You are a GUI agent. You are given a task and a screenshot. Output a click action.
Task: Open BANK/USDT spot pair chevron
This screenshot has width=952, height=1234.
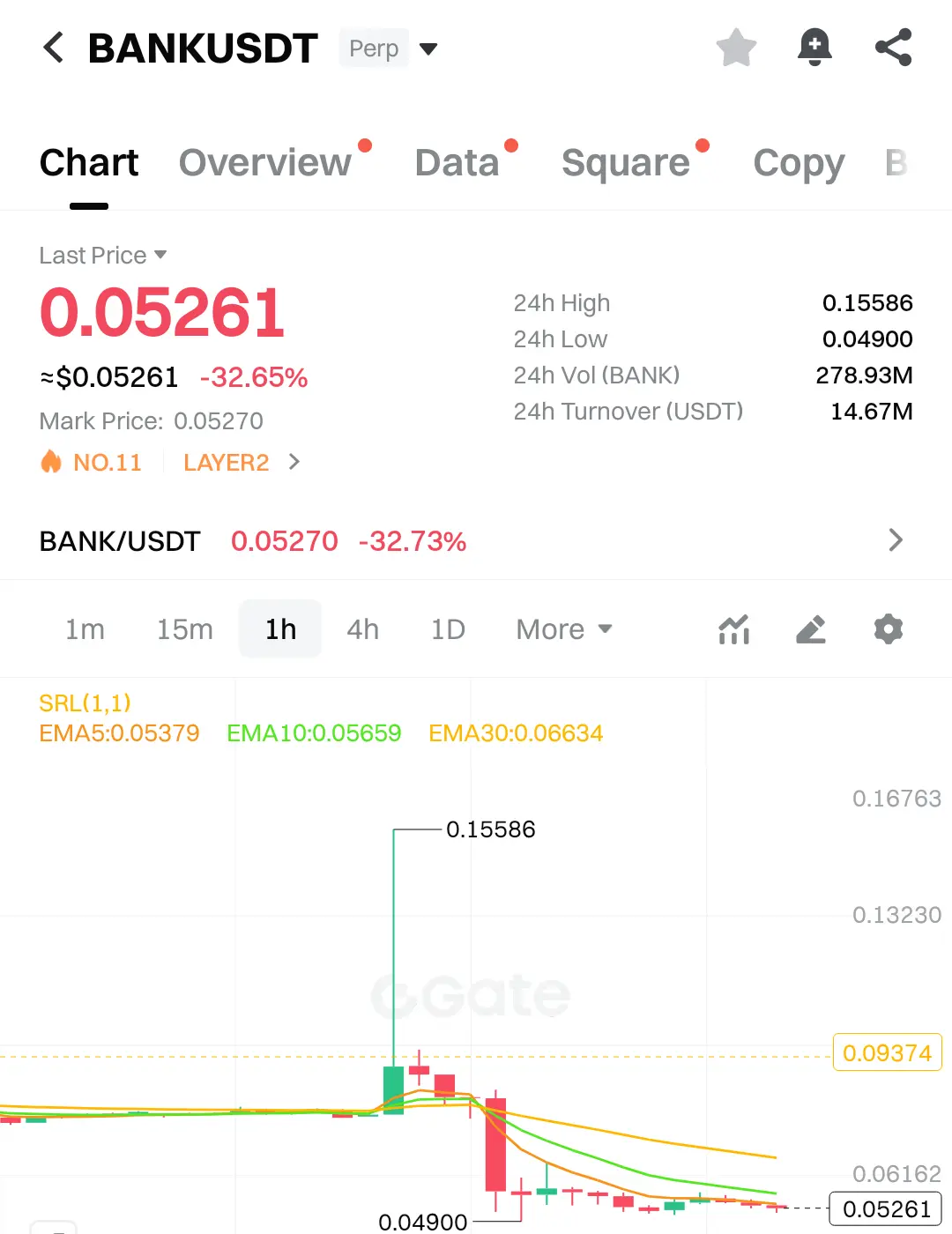point(896,540)
